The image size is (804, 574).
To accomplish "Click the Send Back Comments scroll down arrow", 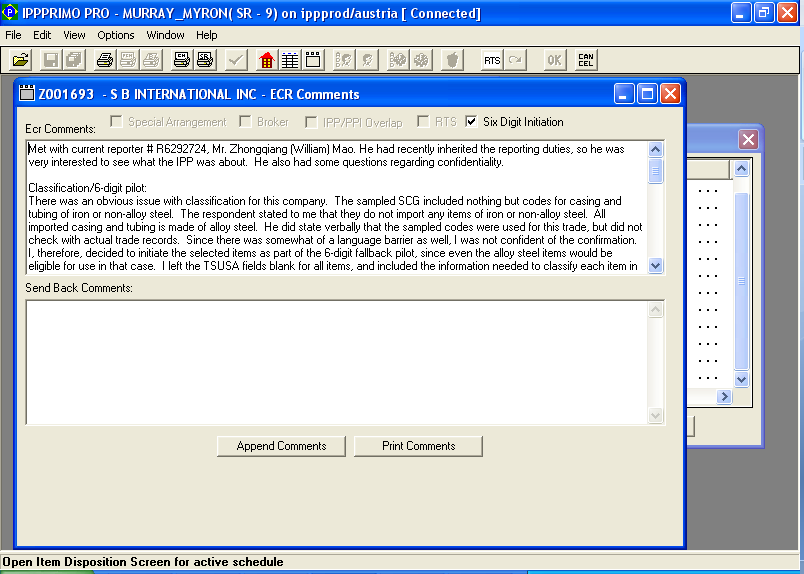I will (655, 415).
